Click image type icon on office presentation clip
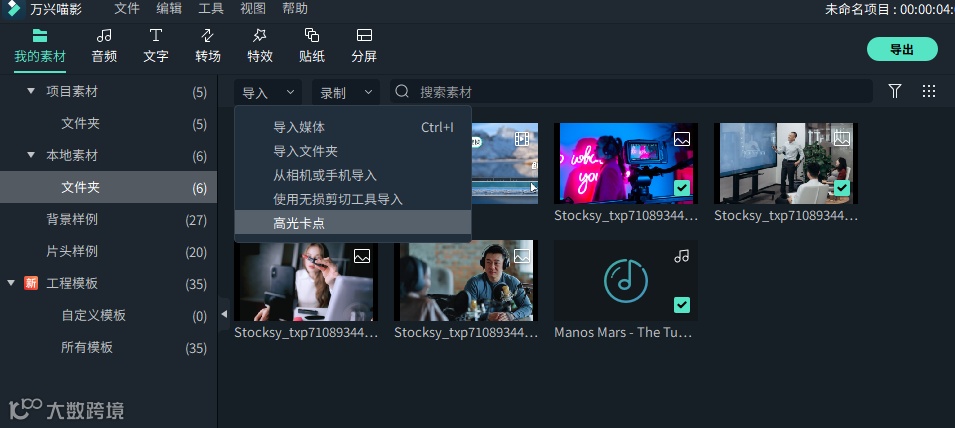Image resolution: width=955 pixels, height=428 pixels. point(842,138)
